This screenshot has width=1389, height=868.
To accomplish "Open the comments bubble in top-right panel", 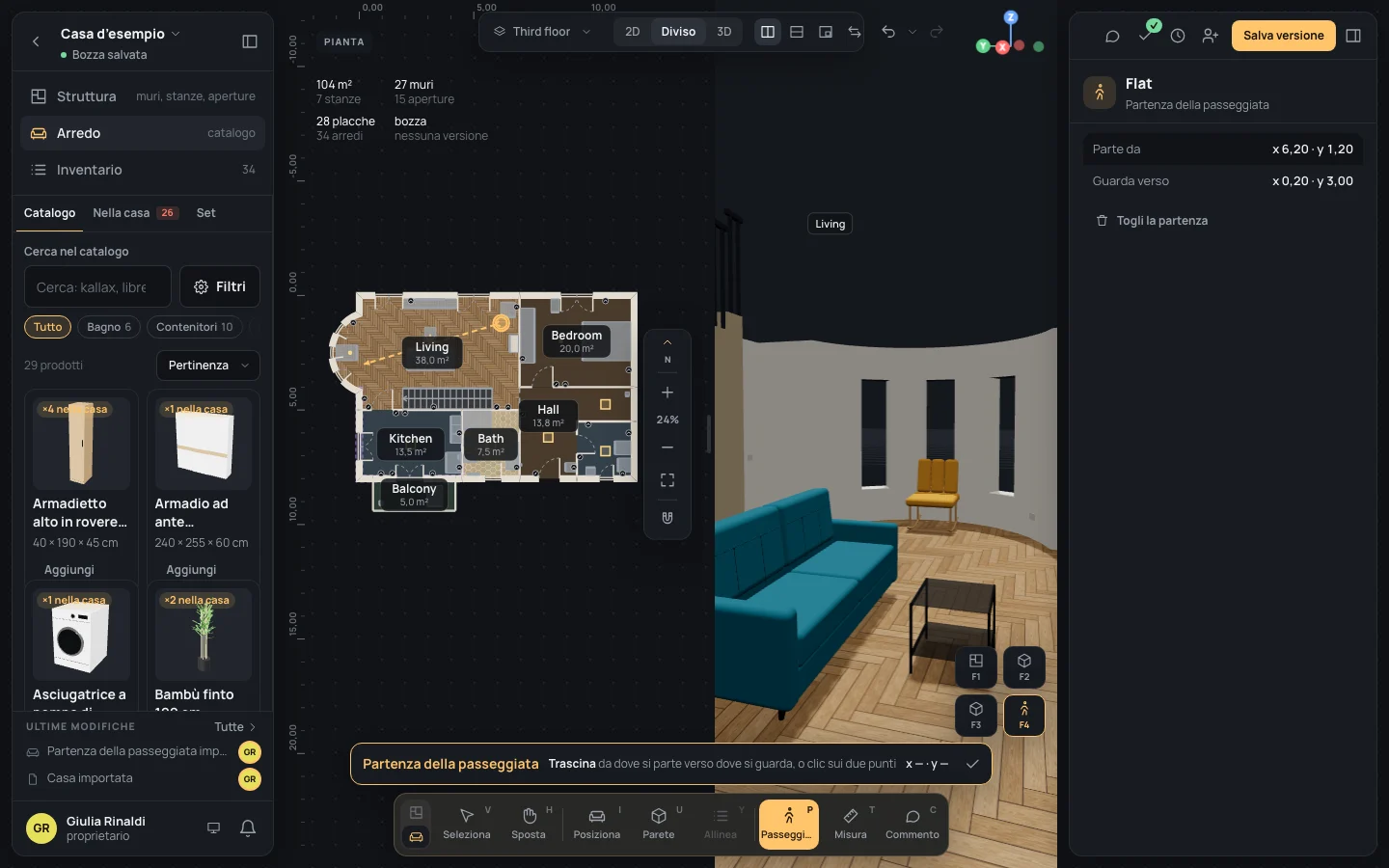I will coord(1112,36).
